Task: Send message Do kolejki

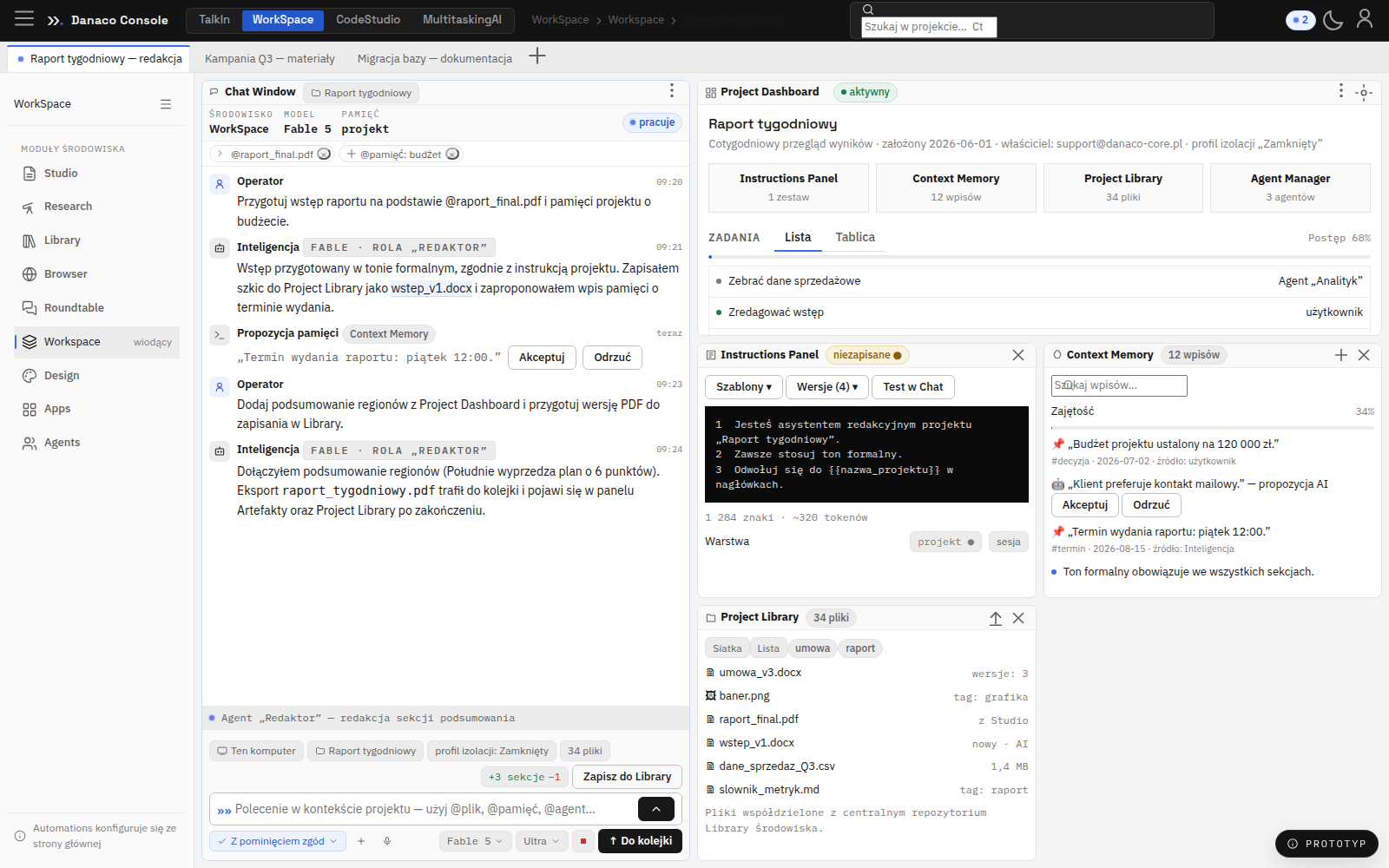Action: pyautogui.click(x=641, y=841)
